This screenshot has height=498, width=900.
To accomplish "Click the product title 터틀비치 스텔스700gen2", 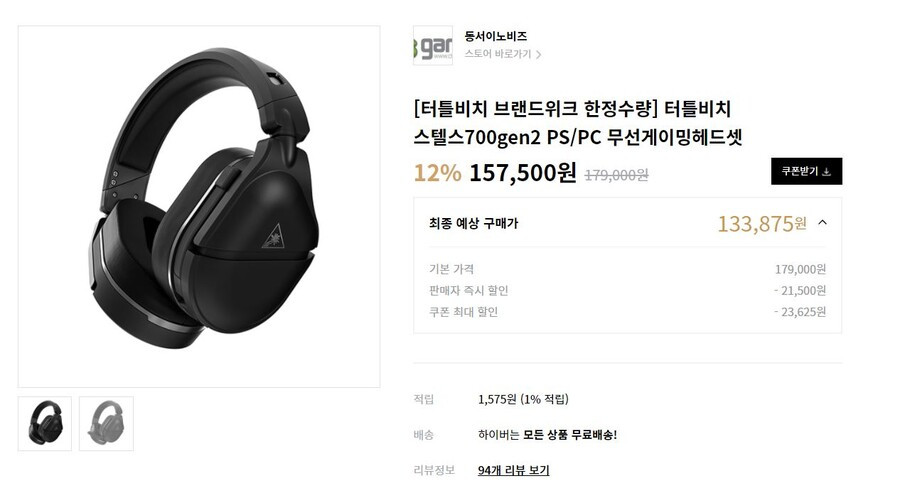I will tap(577, 123).
